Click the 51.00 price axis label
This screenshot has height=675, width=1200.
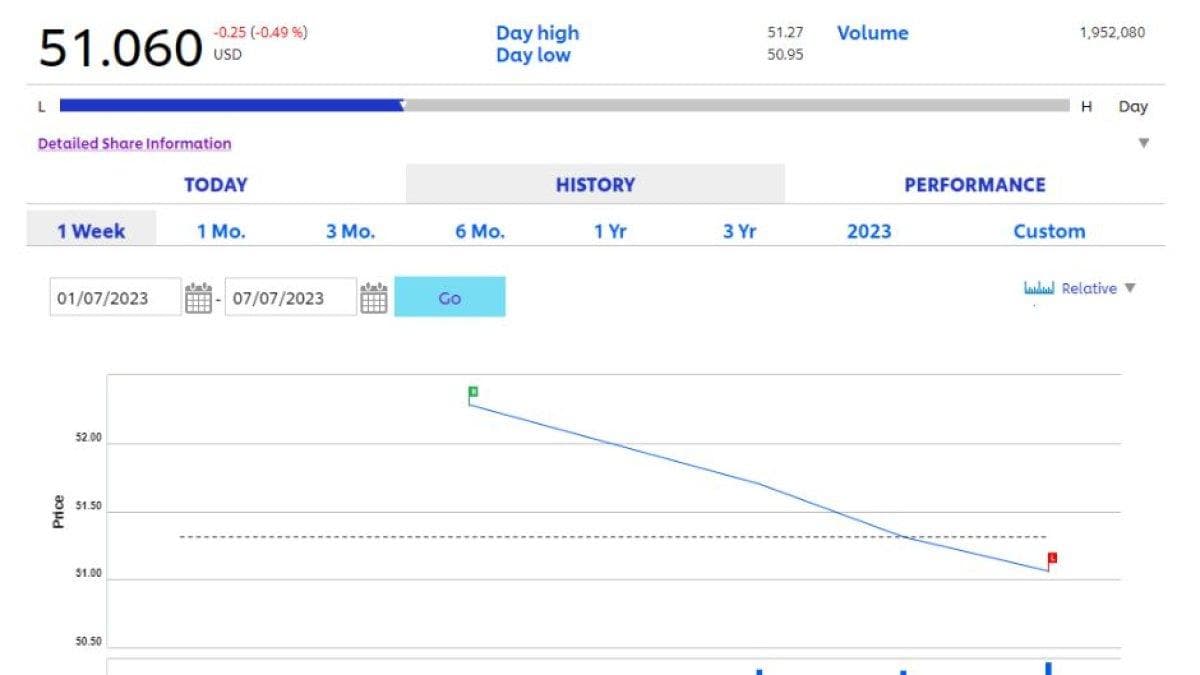89,573
